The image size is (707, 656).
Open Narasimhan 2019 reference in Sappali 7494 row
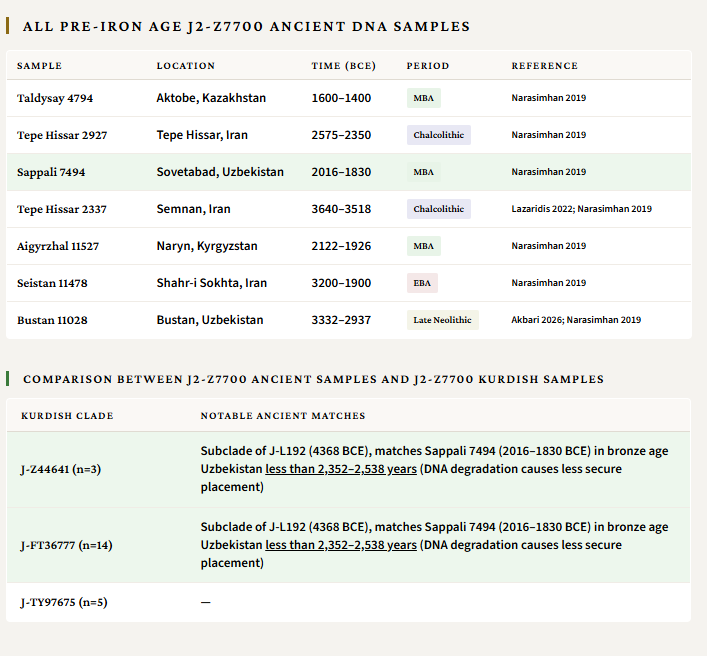[549, 172]
